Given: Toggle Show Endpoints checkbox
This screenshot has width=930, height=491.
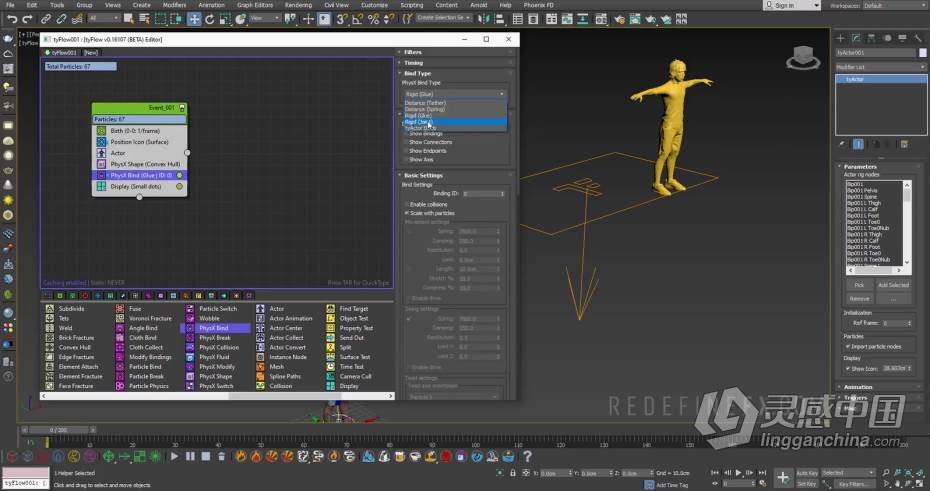Looking at the screenshot, I should (x=407, y=151).
